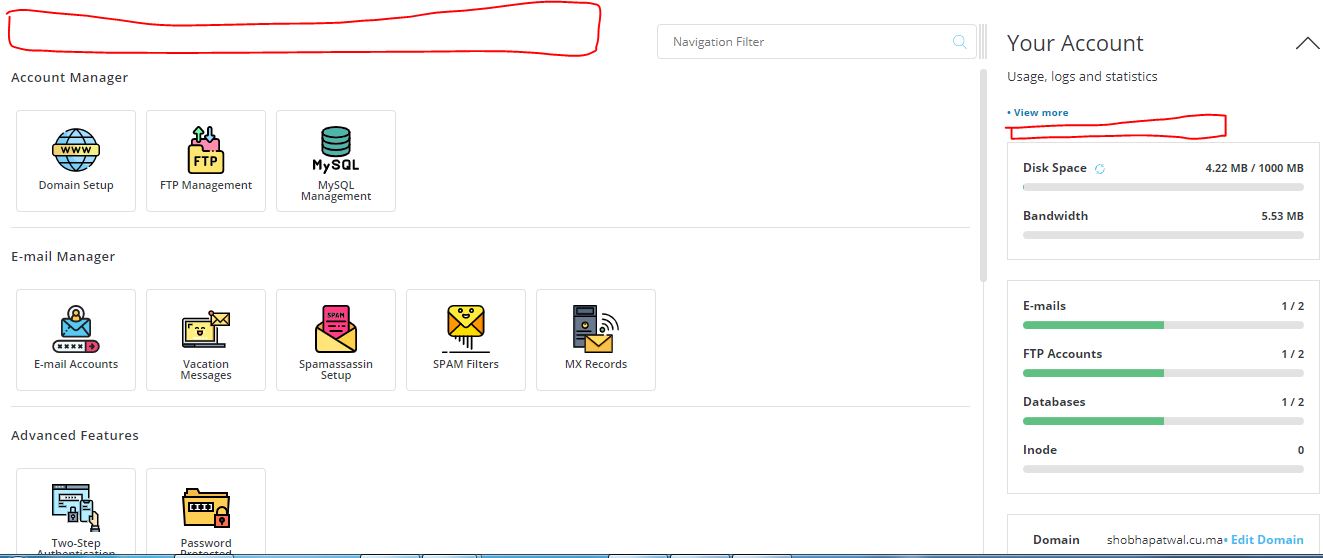1323x558 pixels.
Task: Focus the Navigation Filter field
Action: pyautogui.click(x=805, y=42)
